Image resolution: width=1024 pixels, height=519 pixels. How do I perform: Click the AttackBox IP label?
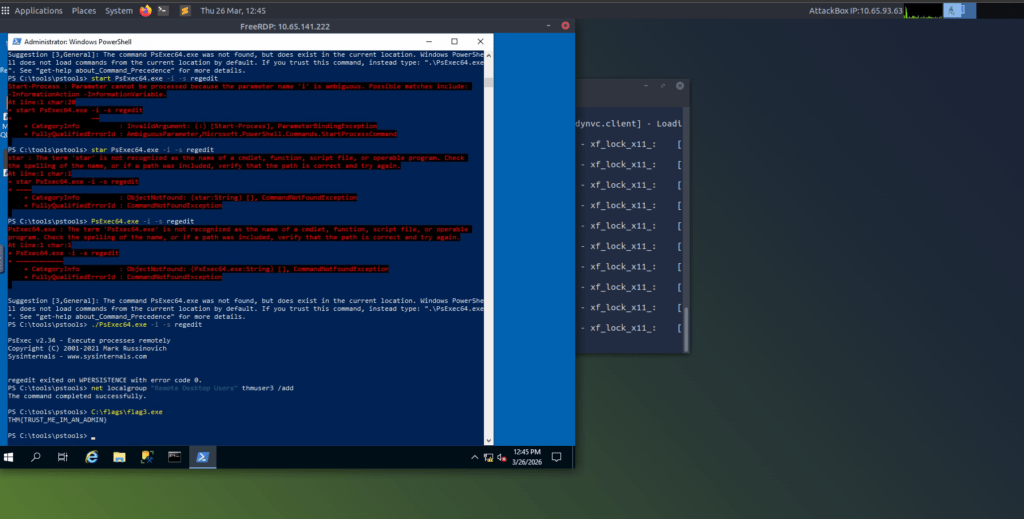856,10
